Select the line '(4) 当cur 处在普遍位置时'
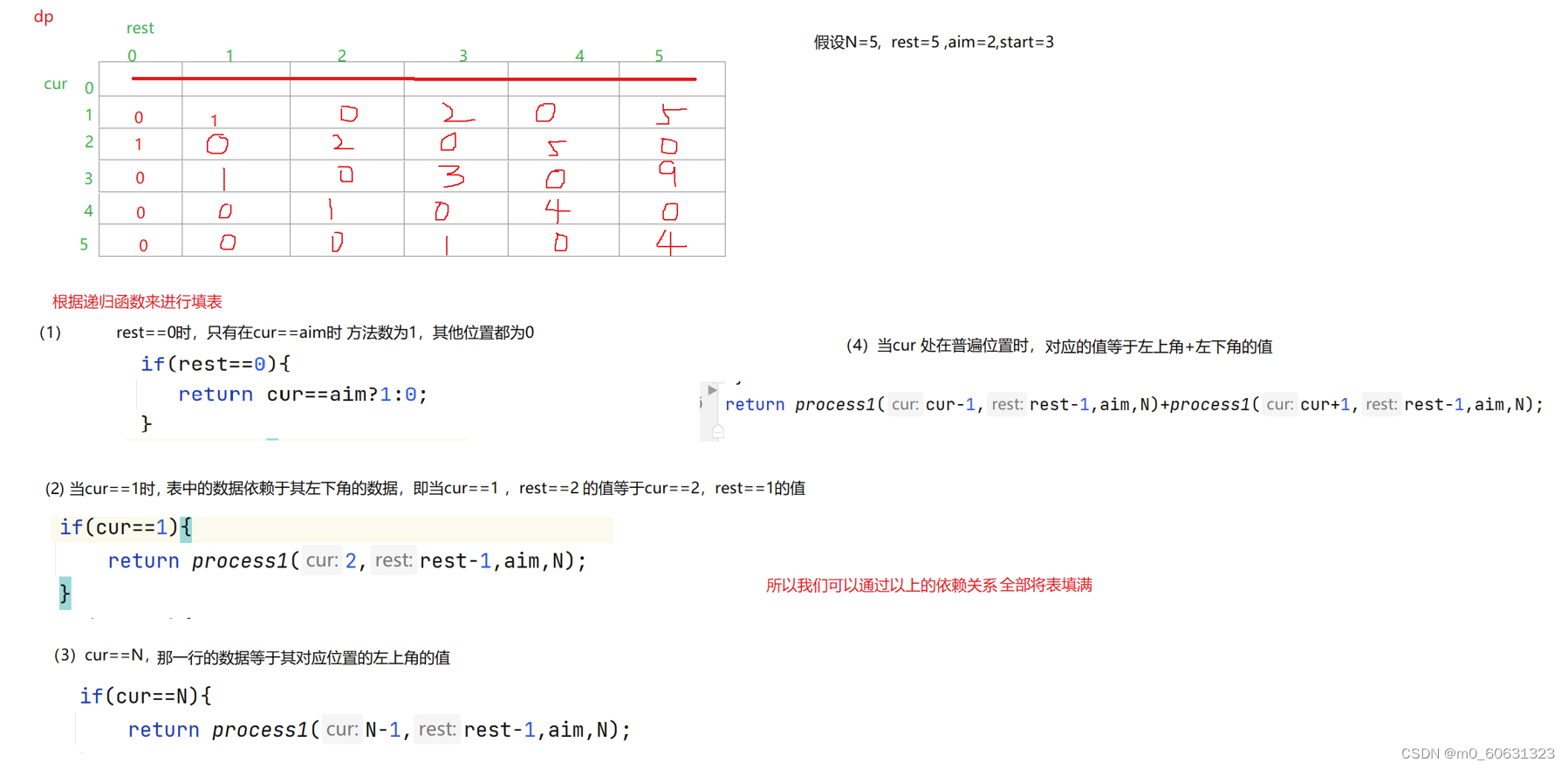 coord(1059,347)
